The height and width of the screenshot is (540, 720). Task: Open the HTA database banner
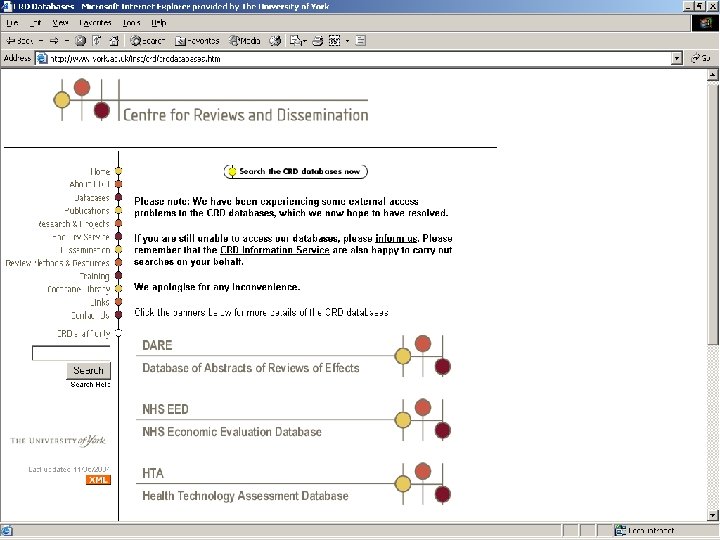pyautogui.click(x=294, y=484)
